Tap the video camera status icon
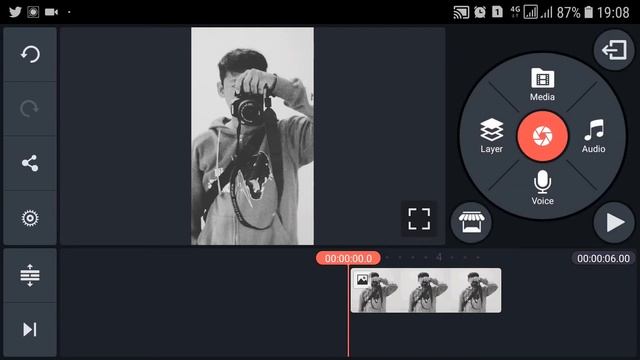The height and width of the screenshot is (360, 640). pyautogui.click(x=51, y=12)
